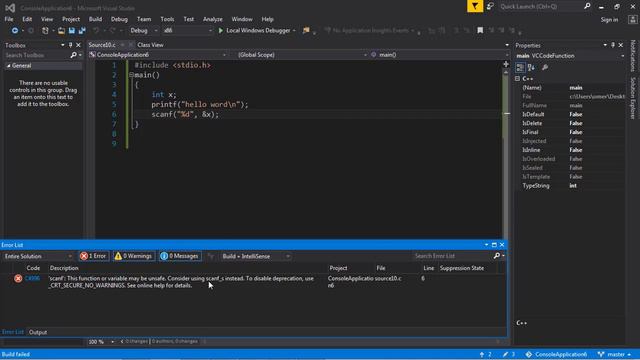Pin the Toolbox panel with its pushpin
This screenshot has width=640, height=360.
(70, 45)
